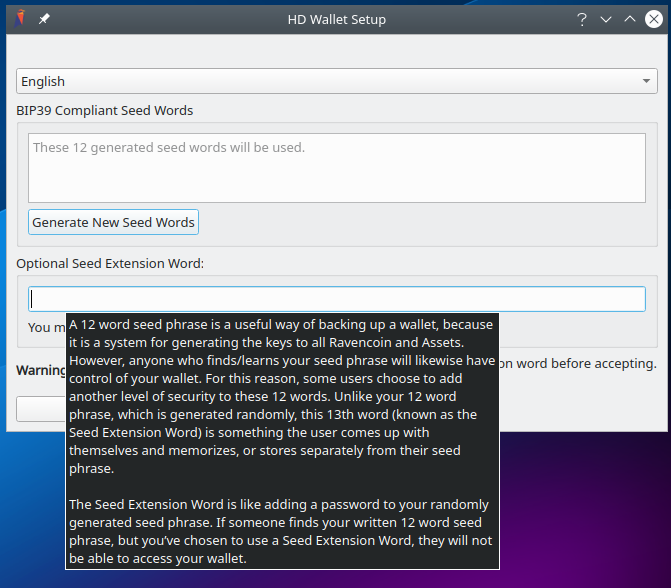671x588 pixels.
Task: Click the 'BIP39 Compliant Seed Words' label
Action: point(104,110)
